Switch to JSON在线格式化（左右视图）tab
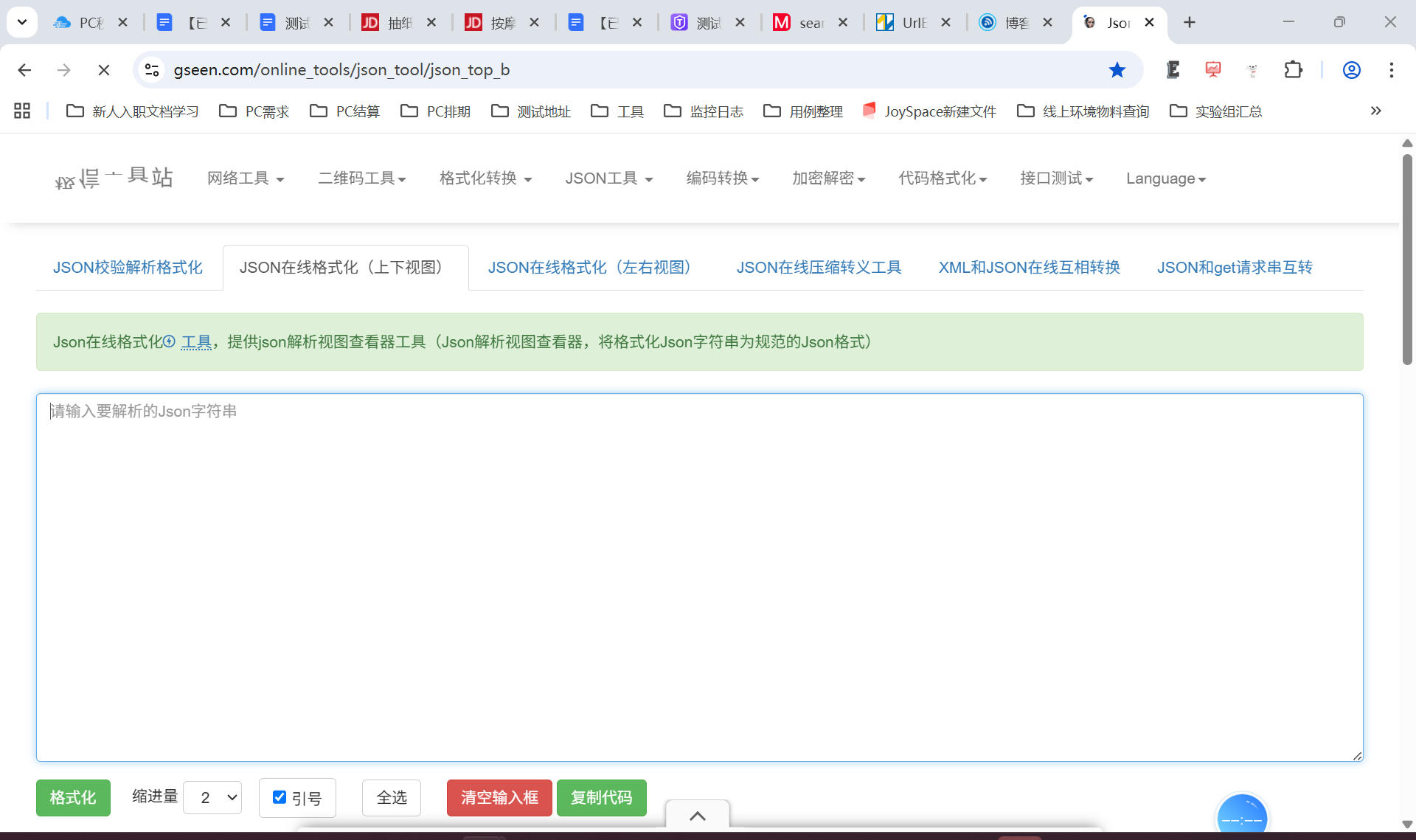1416x840 pixels. coord(589,268)
